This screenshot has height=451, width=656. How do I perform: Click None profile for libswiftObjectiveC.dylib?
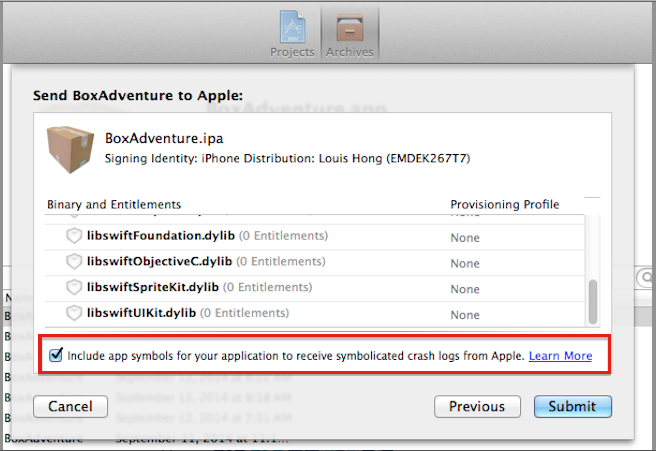(465, 264)
